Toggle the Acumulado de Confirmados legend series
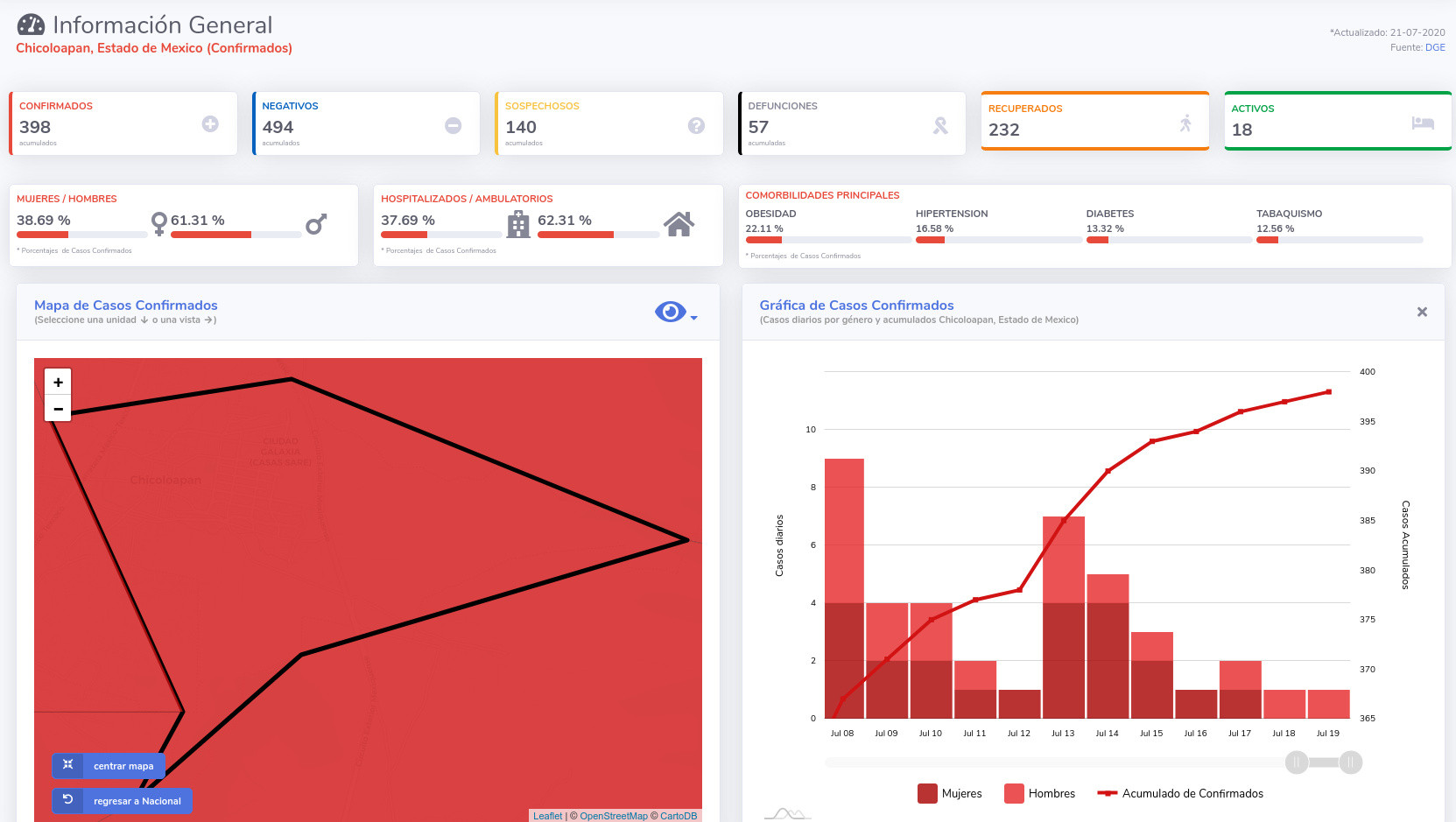The height and width of the screenshot is (822, 1456). [1180, 794]
